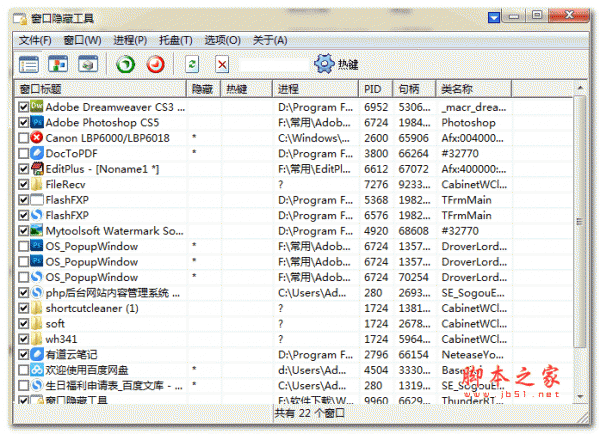The height and width of the screenshot is (434, 600).
Task: Click the shortcutcleaner (1) folder icon
Action: 37,308
